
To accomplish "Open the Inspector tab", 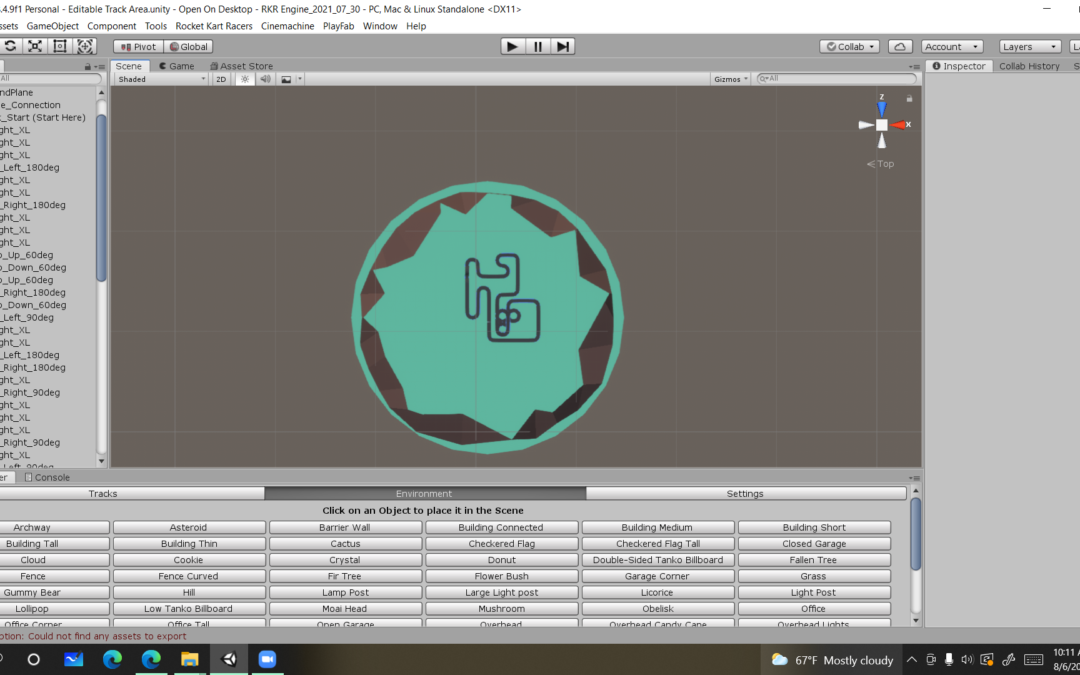I will coord(959,66).
